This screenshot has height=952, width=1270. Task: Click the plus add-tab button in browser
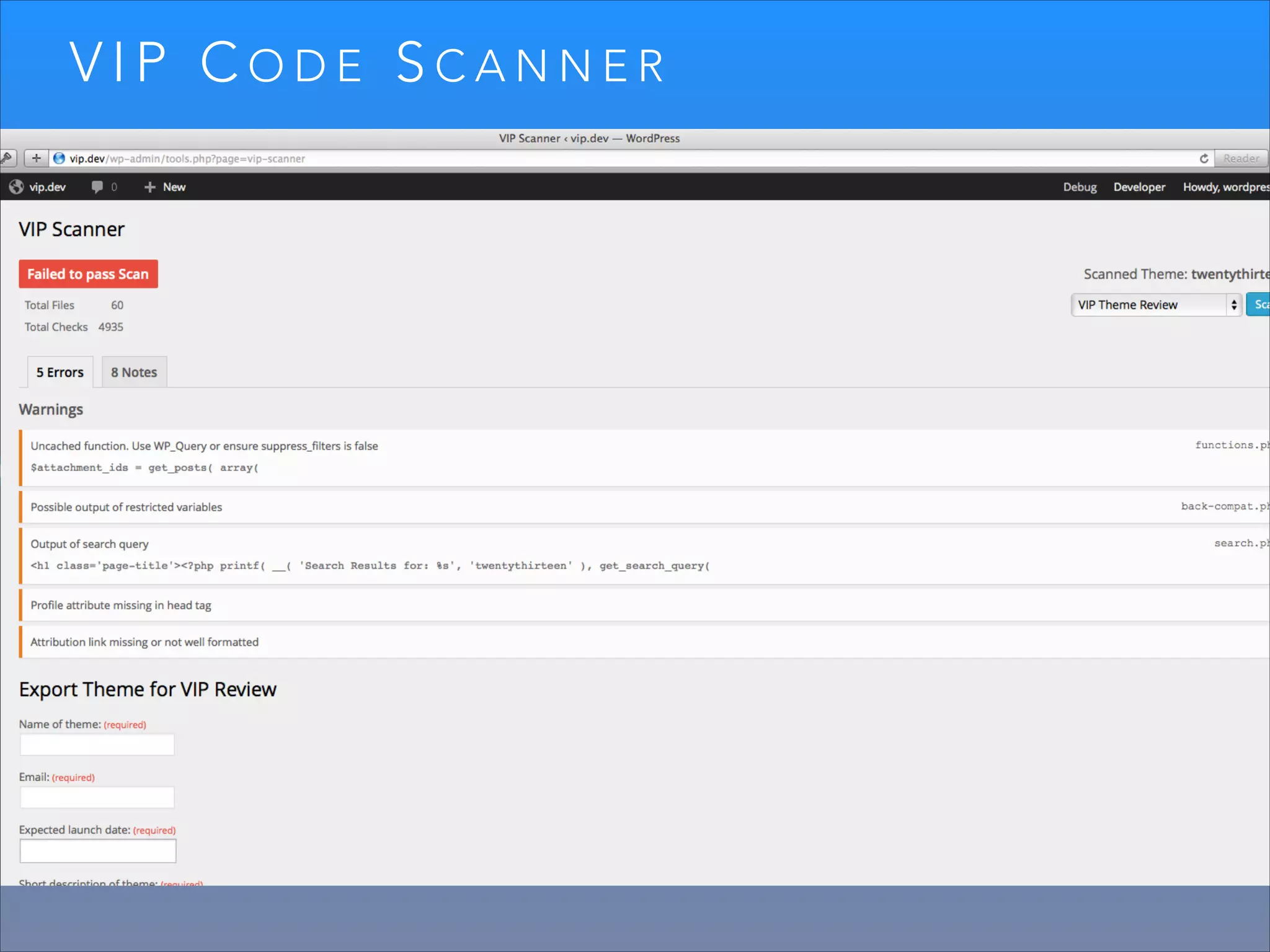click(36, 158)
